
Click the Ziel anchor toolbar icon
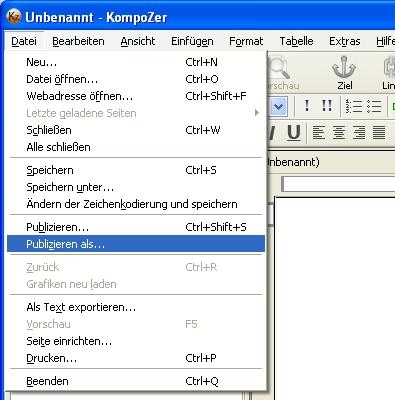click(x=344, y=72)
